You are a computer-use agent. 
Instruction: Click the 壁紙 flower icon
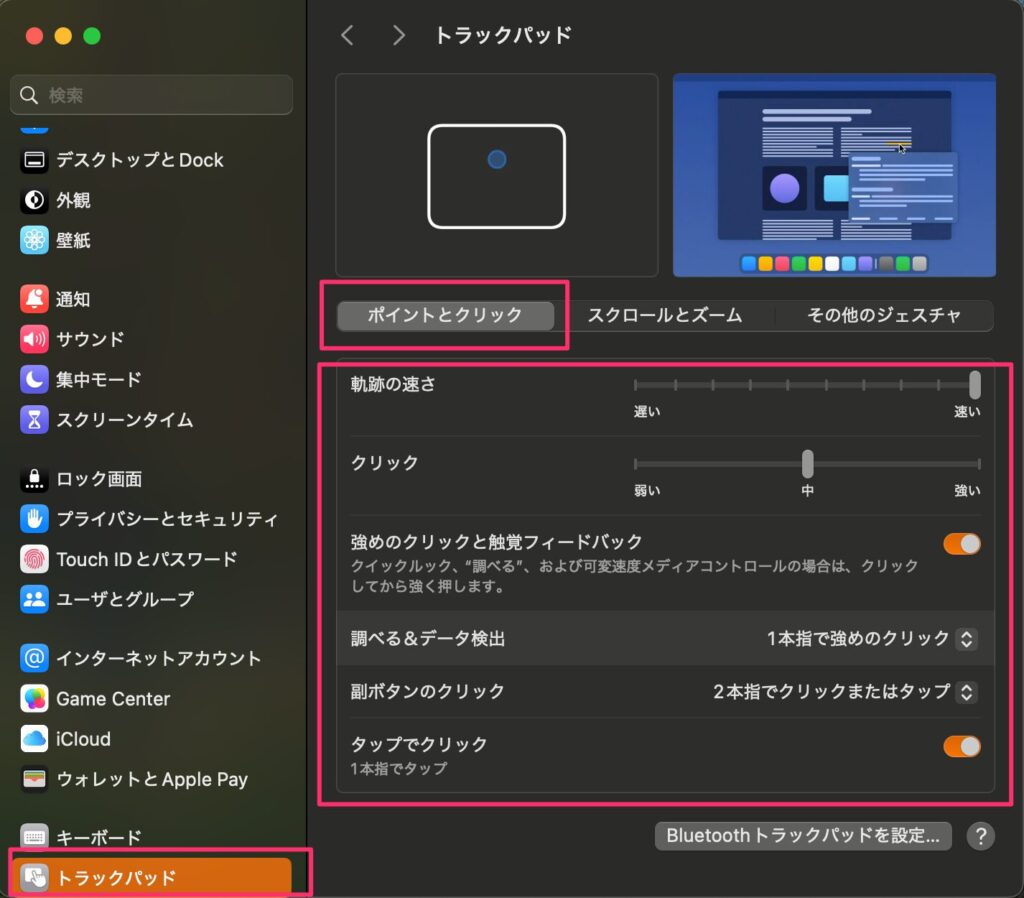(35, 240)
